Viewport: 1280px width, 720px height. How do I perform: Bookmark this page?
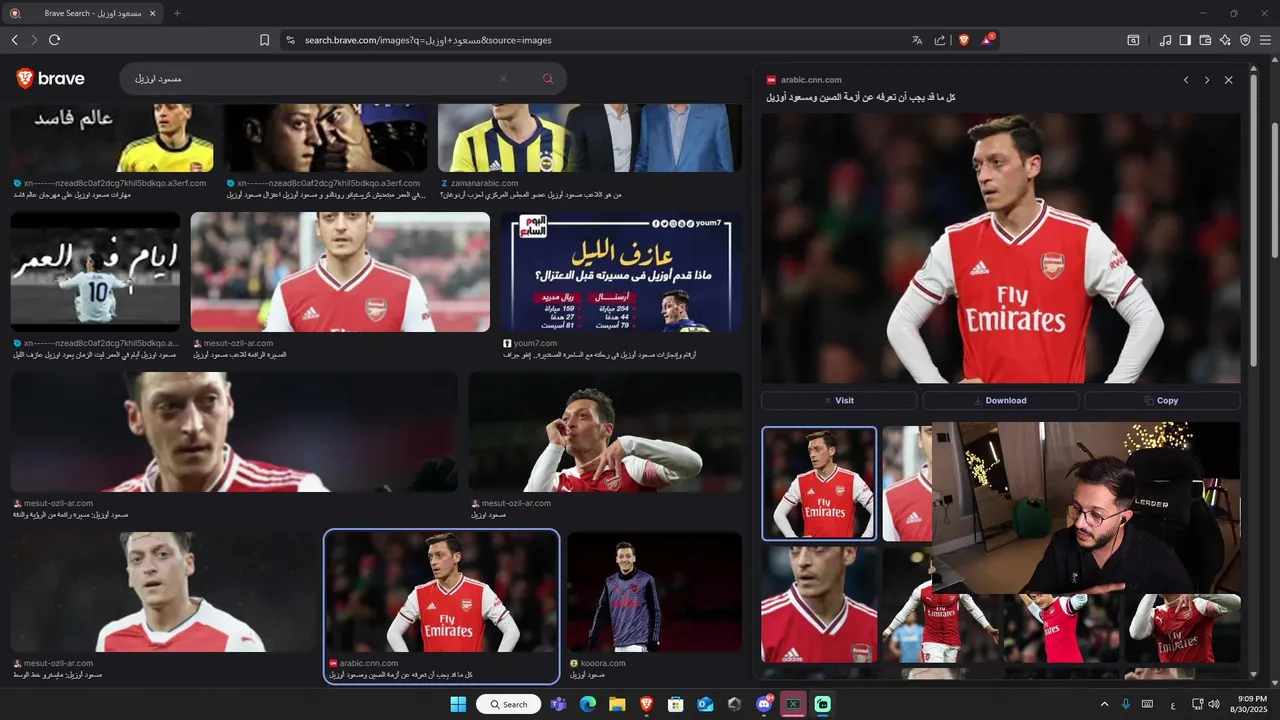pyautogui.click(x=264, y=40)
